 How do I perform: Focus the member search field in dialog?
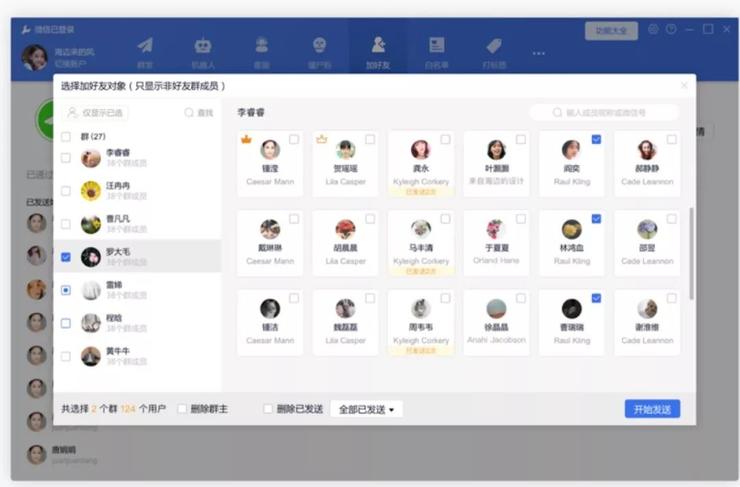[604, 113]
